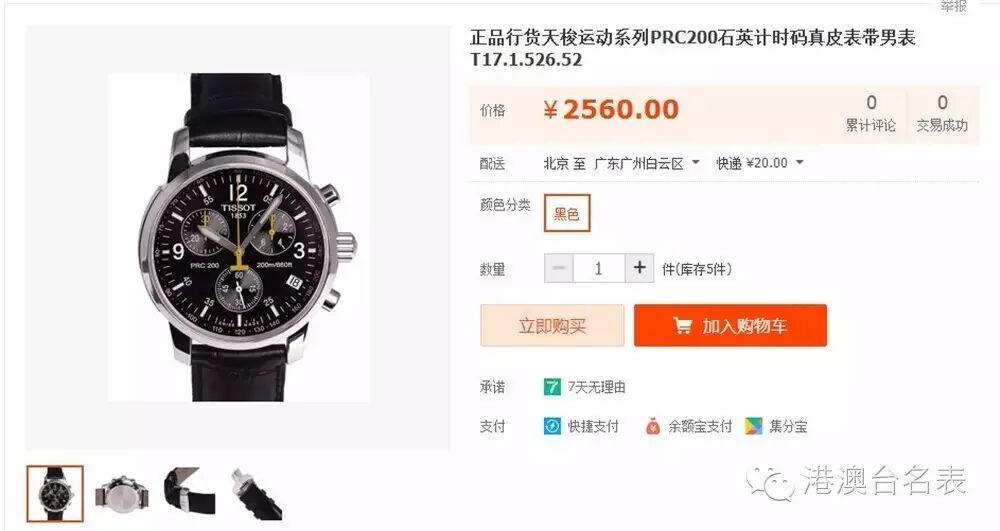
Task: Decrease quantity with the minus button
Action: (559, 268)
